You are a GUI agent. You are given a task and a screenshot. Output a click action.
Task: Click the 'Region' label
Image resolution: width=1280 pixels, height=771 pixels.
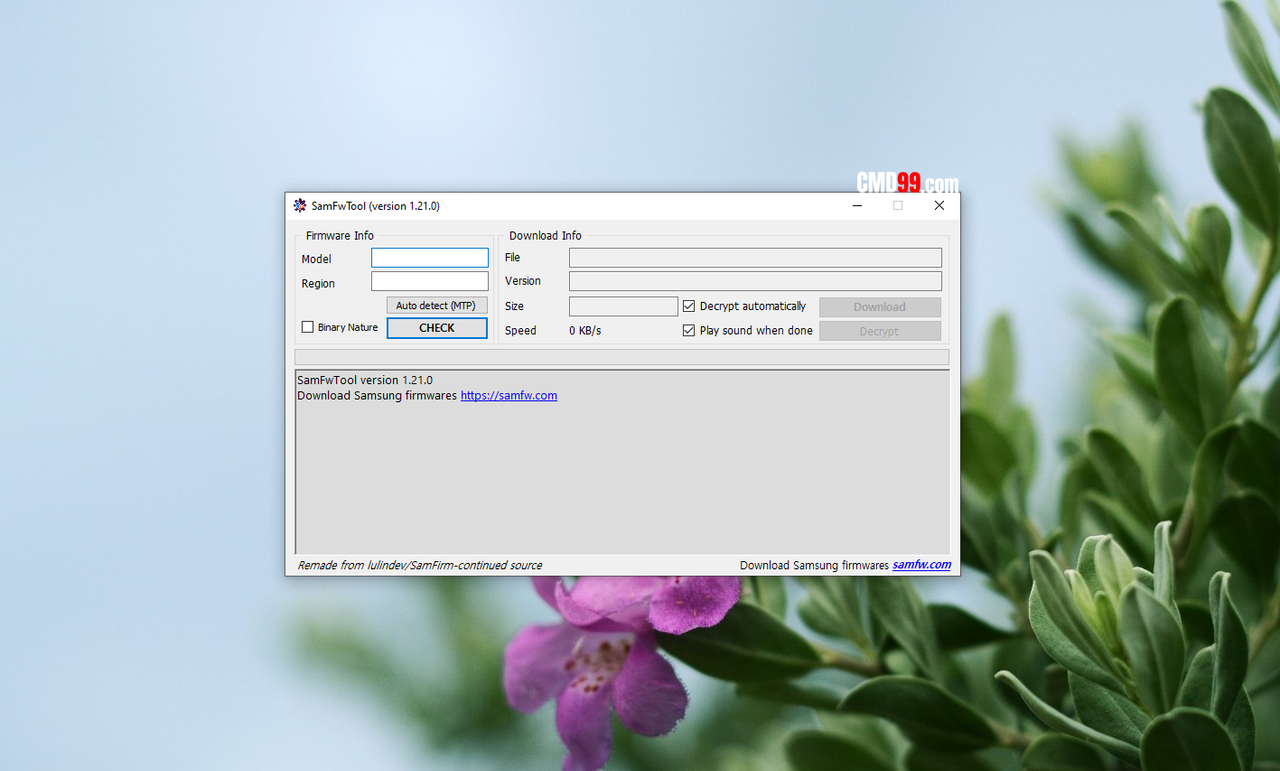pyautogui.click(x=318, y=284)
